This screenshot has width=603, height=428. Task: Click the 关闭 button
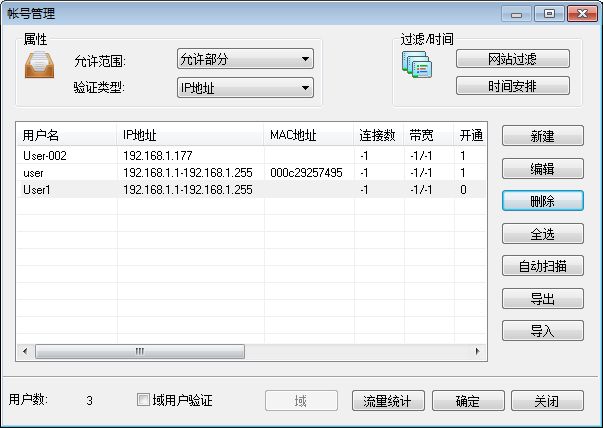[x=547, y=401]
